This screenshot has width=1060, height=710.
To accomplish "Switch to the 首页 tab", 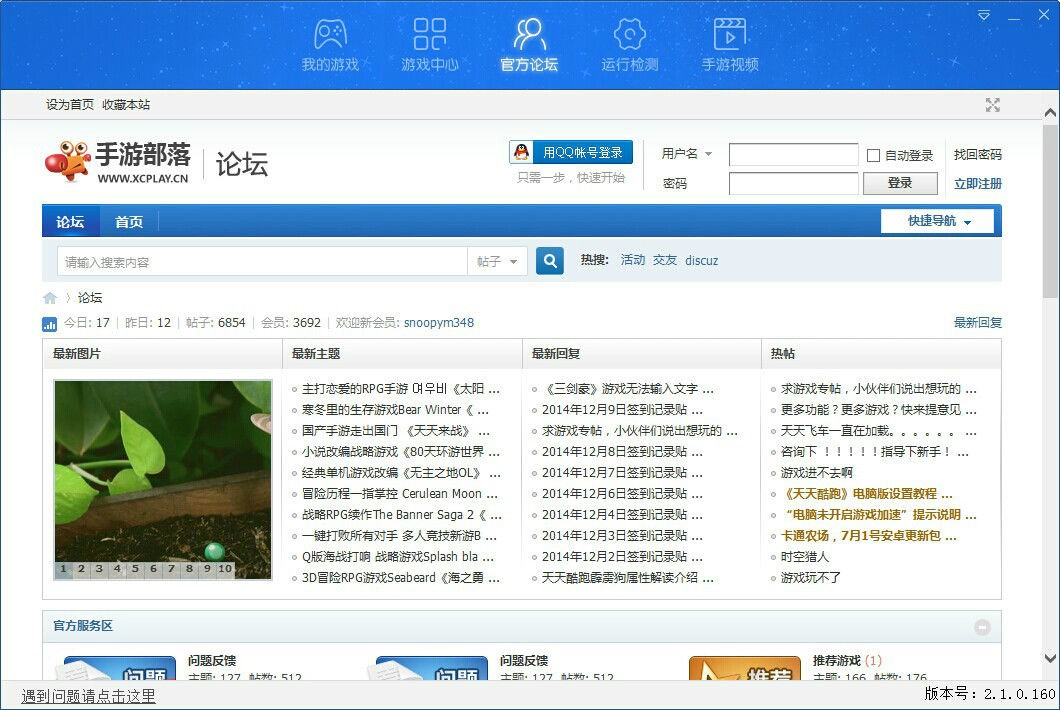I will pos(128,220).
